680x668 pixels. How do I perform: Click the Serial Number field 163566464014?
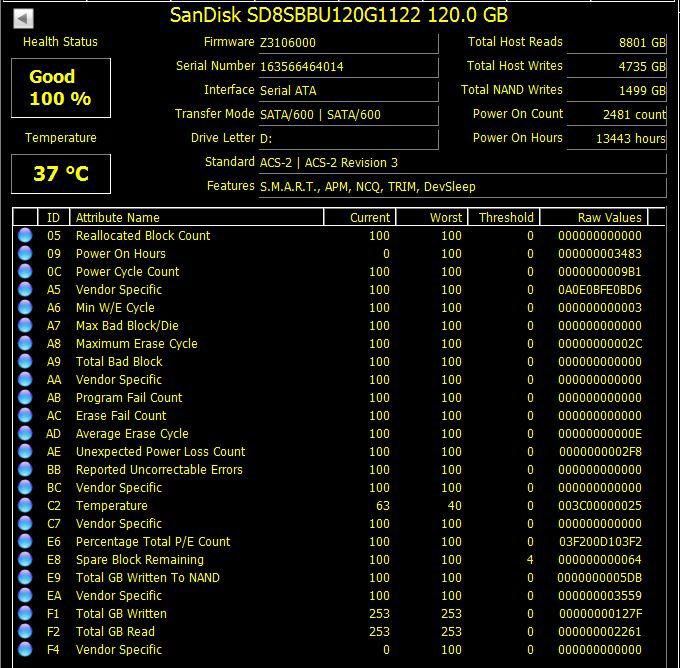pyautogui.click(x=349, y=67)
